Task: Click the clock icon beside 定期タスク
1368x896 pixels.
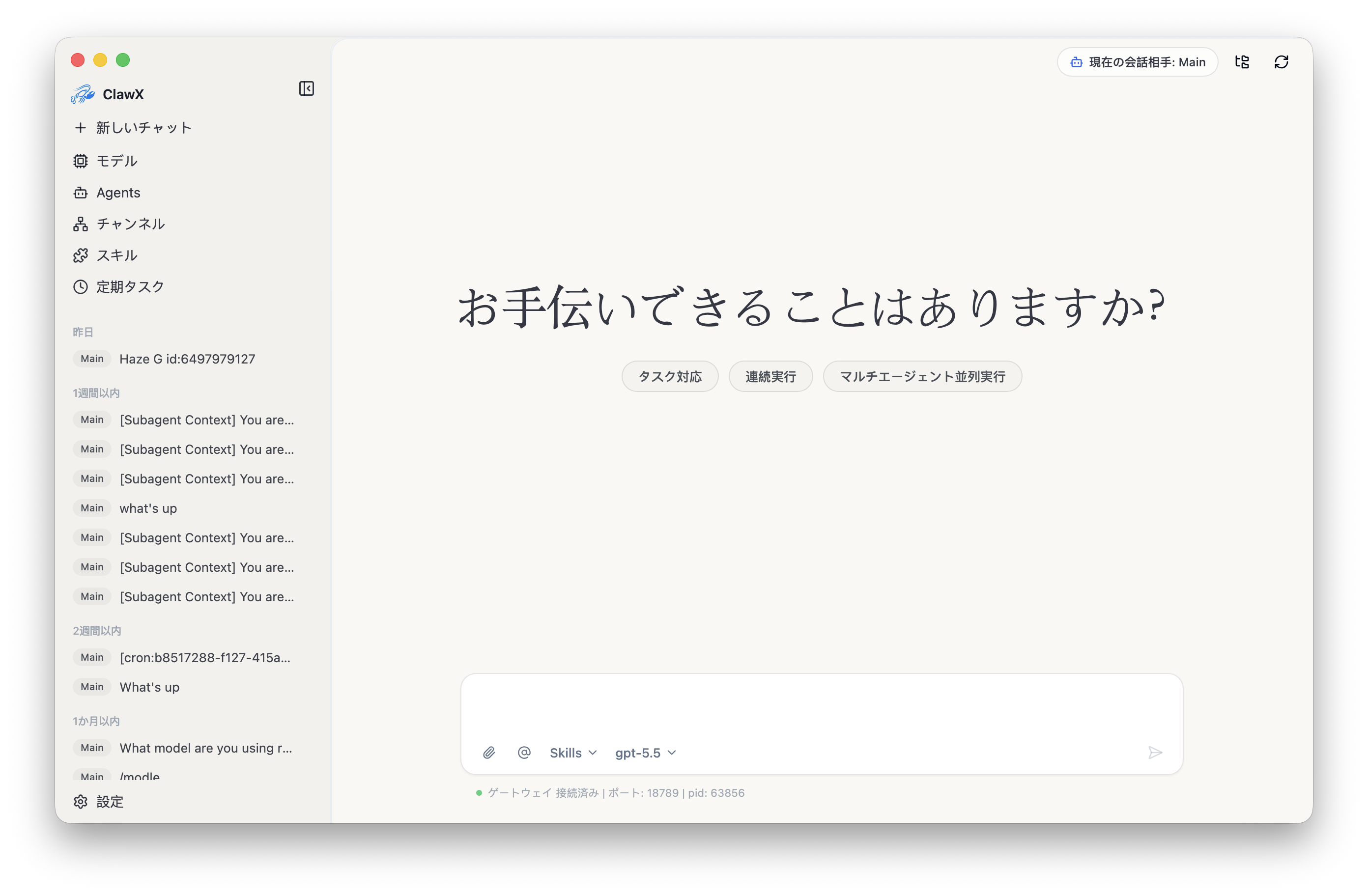Action: tap(81, 287)
